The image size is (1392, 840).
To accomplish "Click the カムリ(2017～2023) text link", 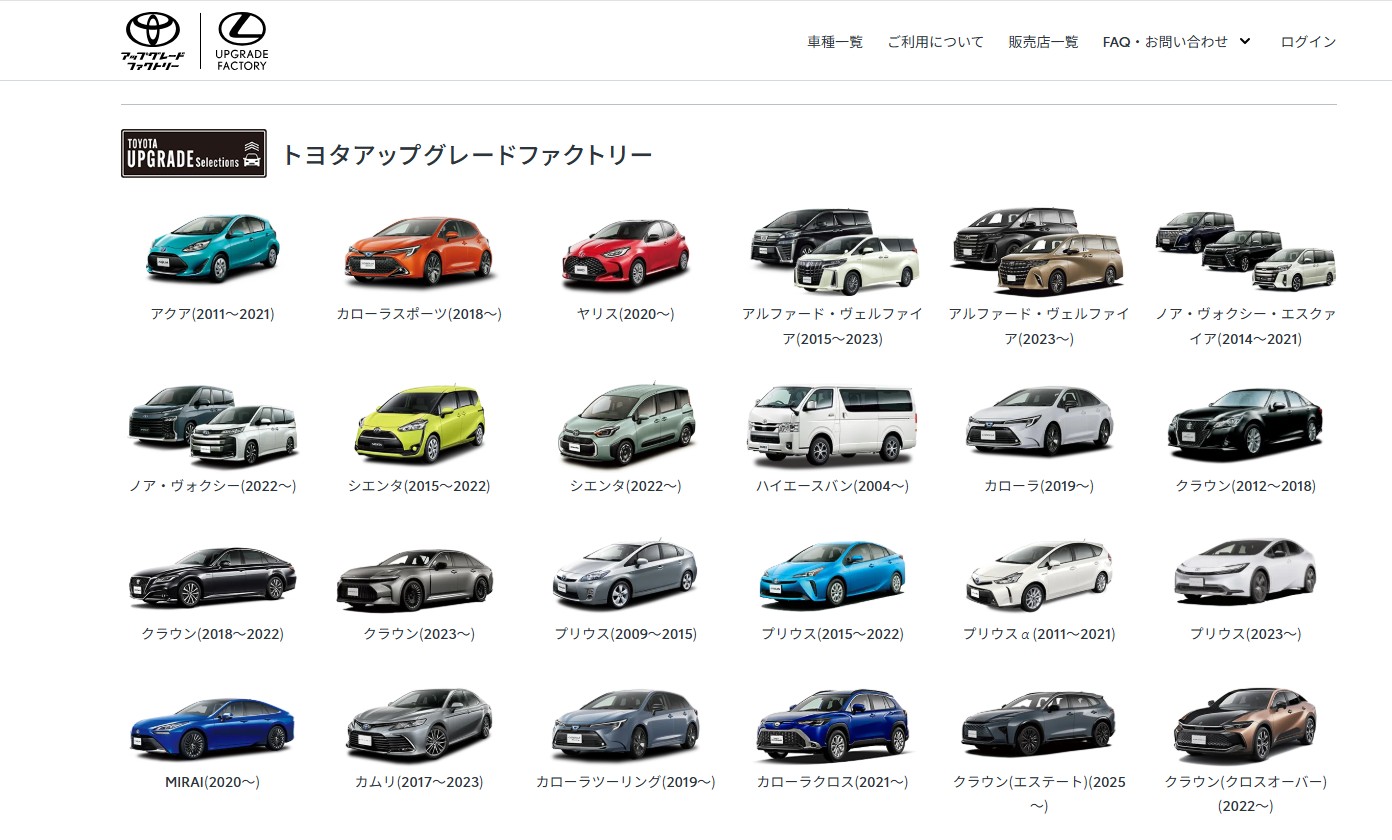I will click(x=419, y=782).
